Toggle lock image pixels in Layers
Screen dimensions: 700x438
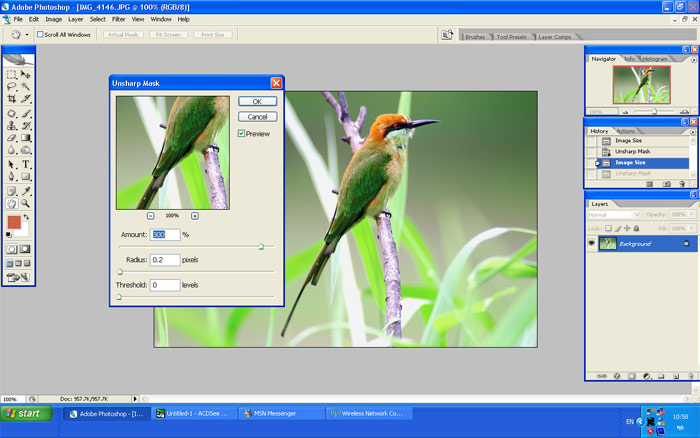pos(618,228)
